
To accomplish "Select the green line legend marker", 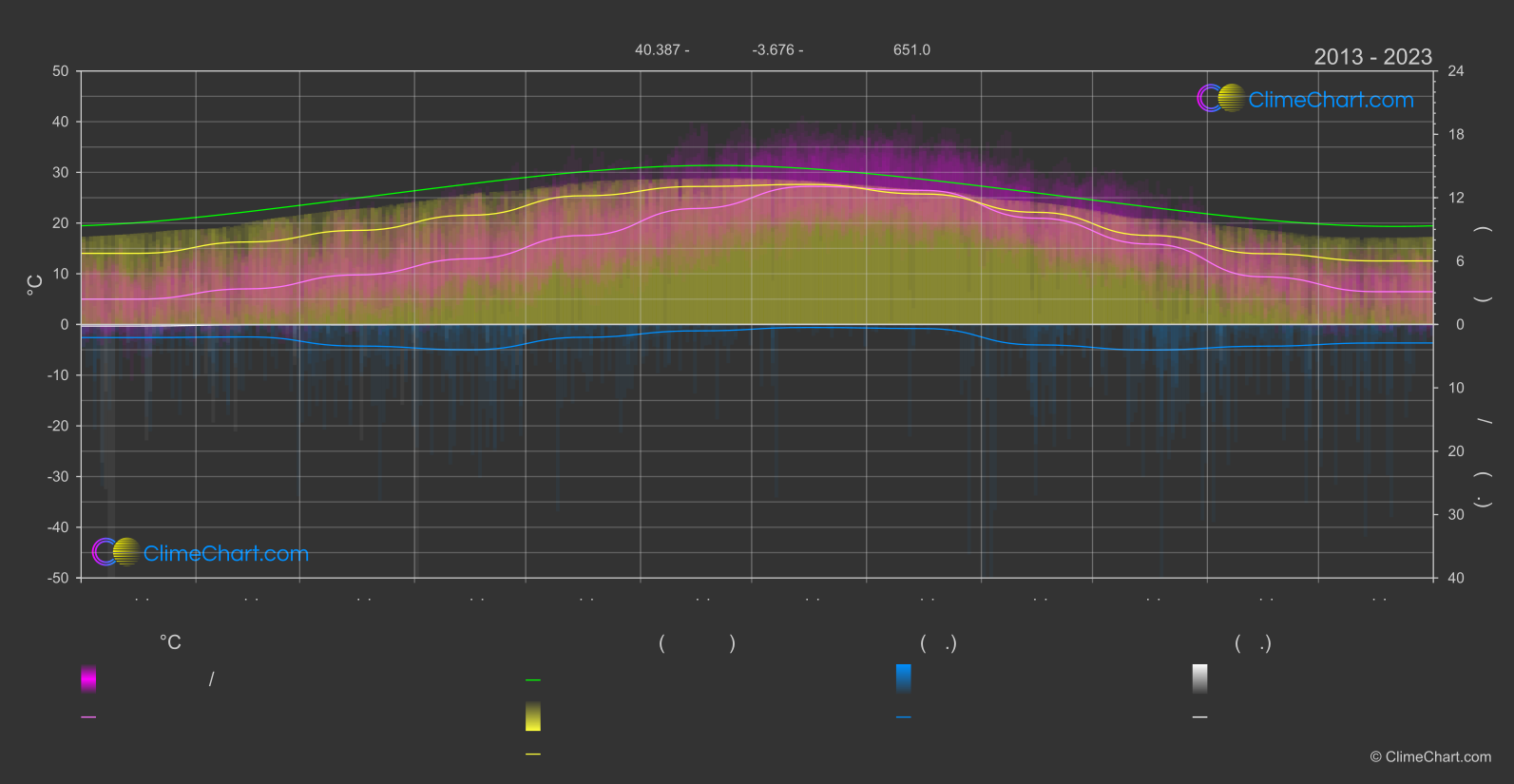I will [x=533, y=680].
